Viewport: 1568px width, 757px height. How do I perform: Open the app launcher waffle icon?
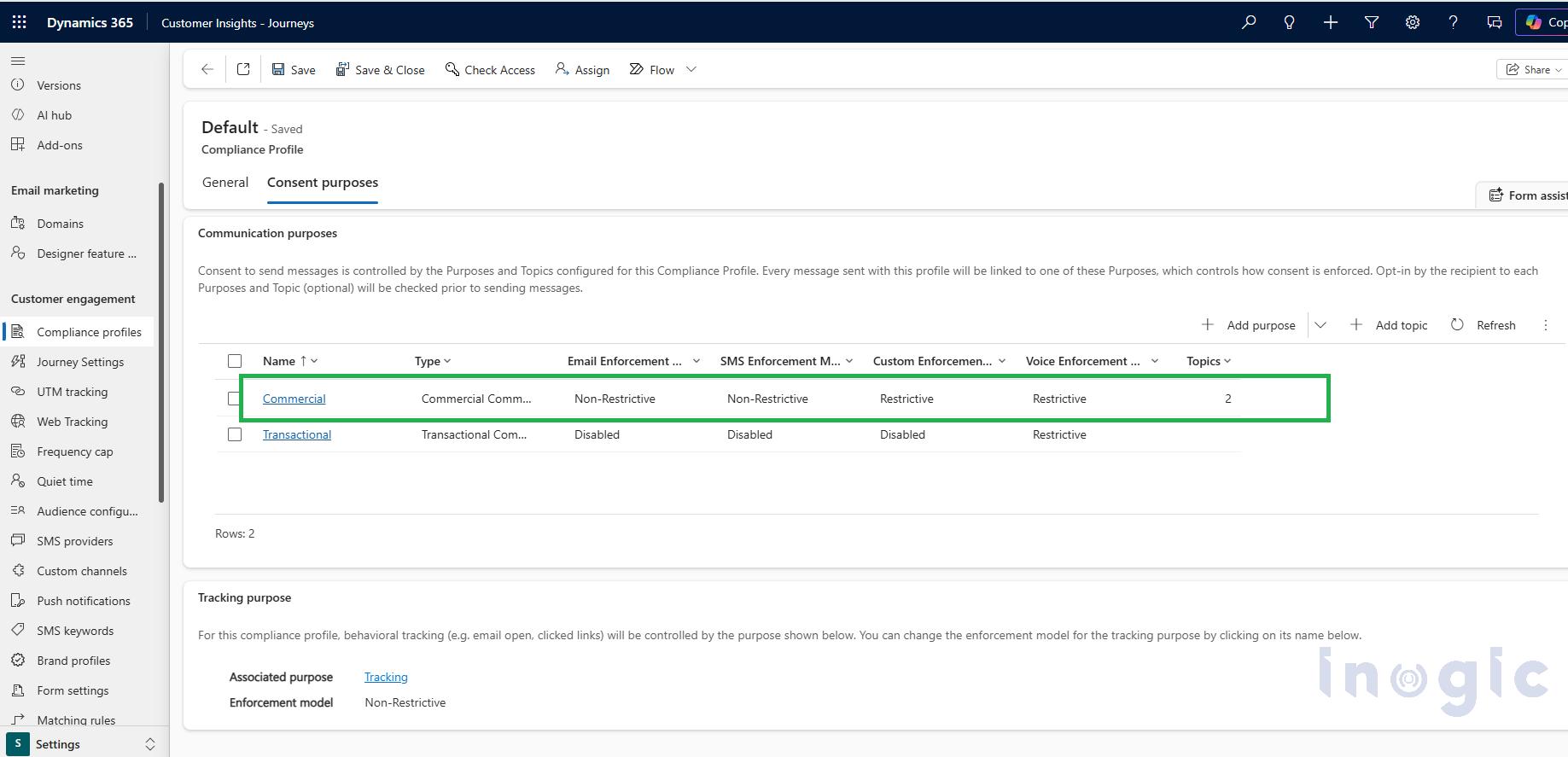pyautogui.click(x=19, y=22)
